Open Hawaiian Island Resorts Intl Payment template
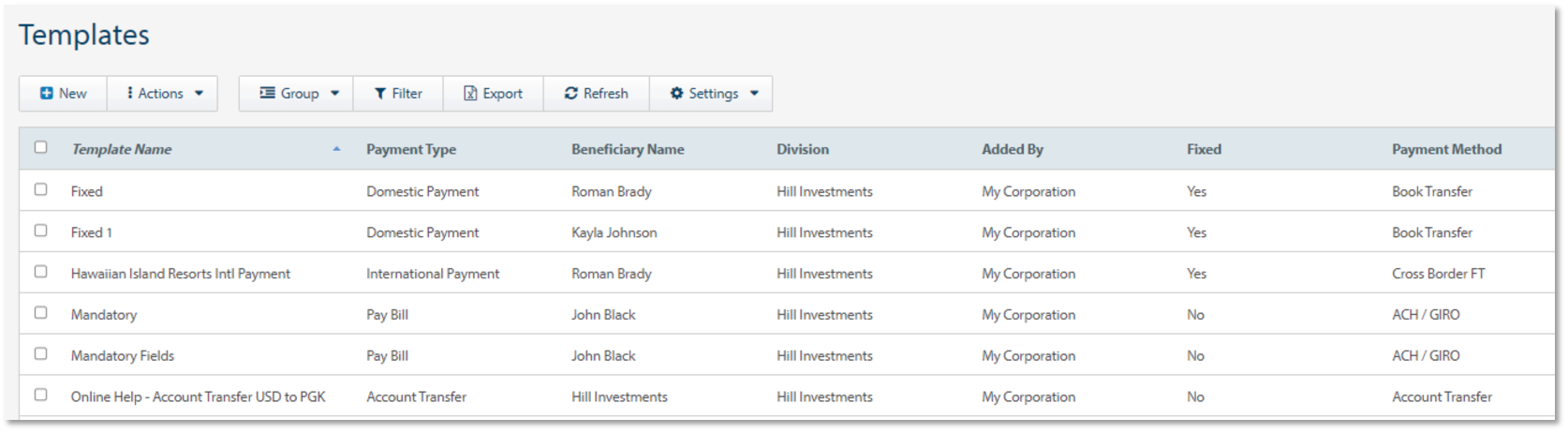 181,274
